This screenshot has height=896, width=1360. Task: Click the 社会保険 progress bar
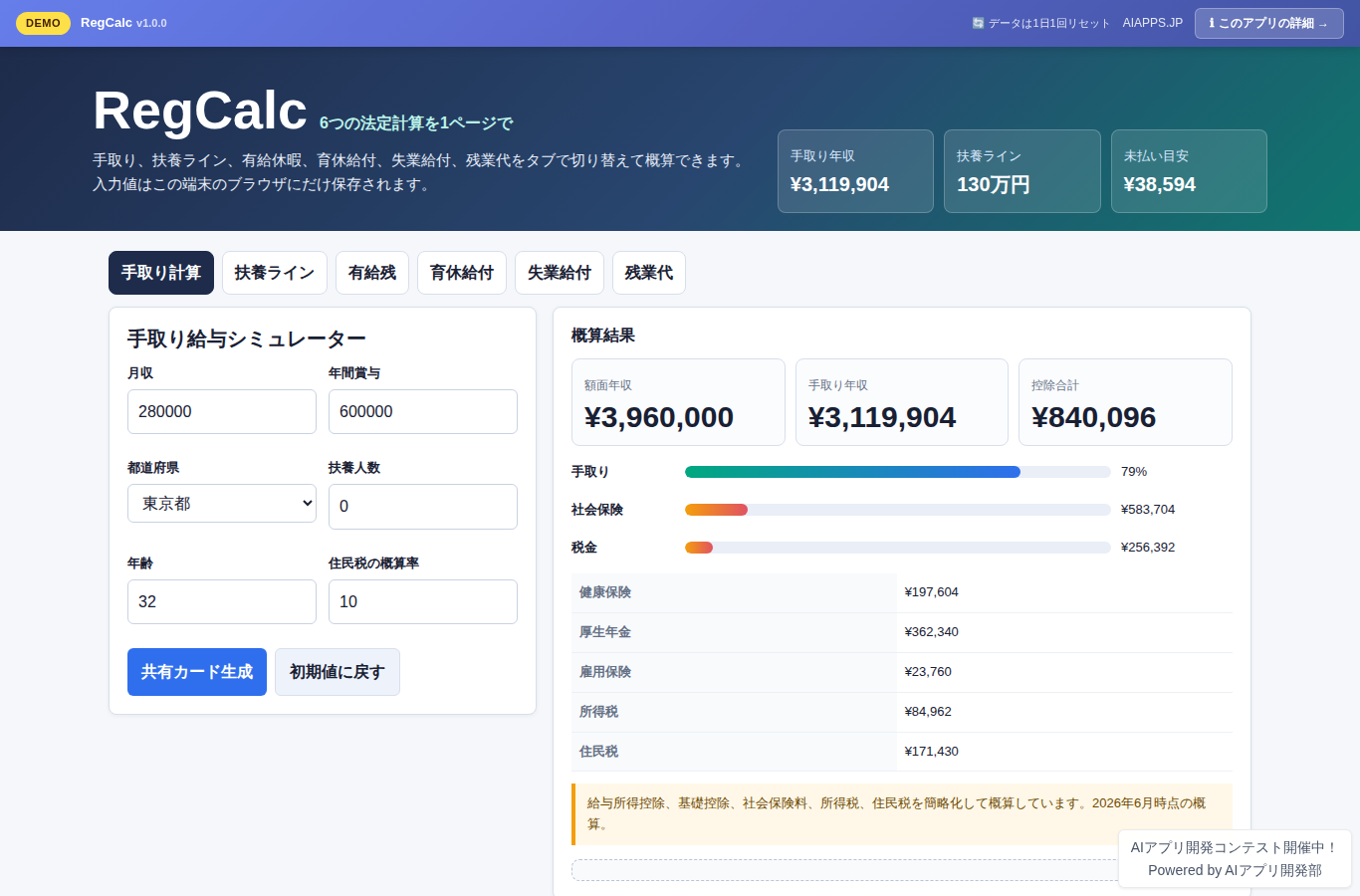898,510
